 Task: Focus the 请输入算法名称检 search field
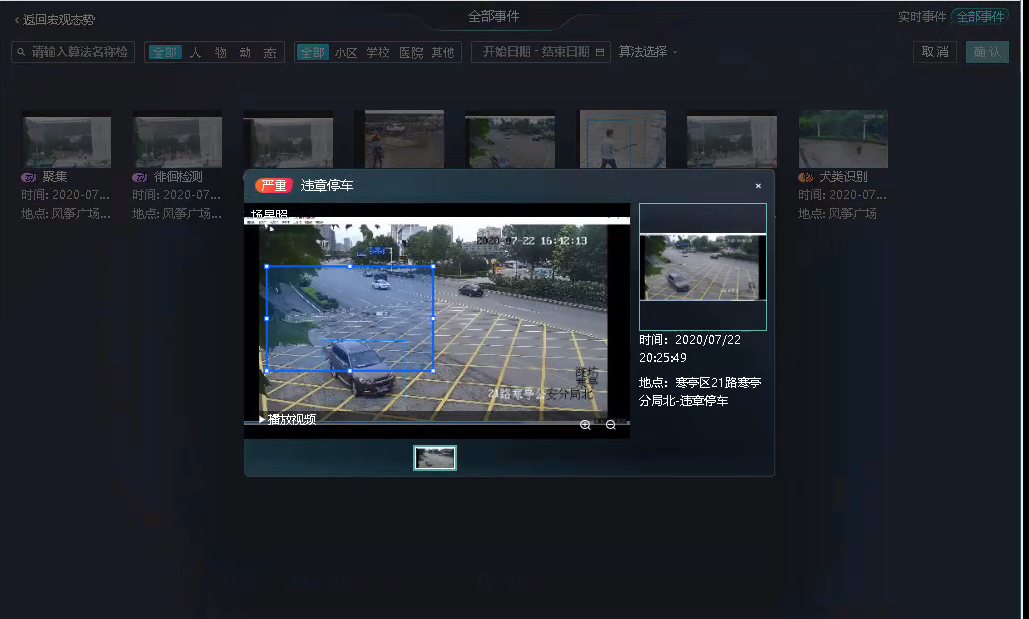pos(73,52)
